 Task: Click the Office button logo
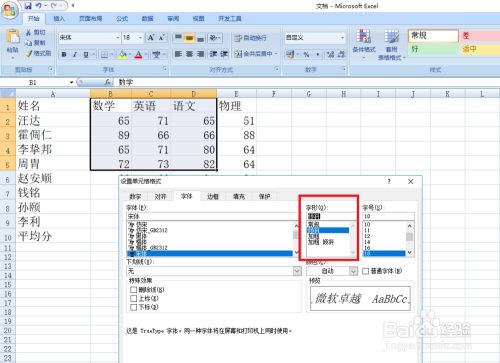[9, 11]
